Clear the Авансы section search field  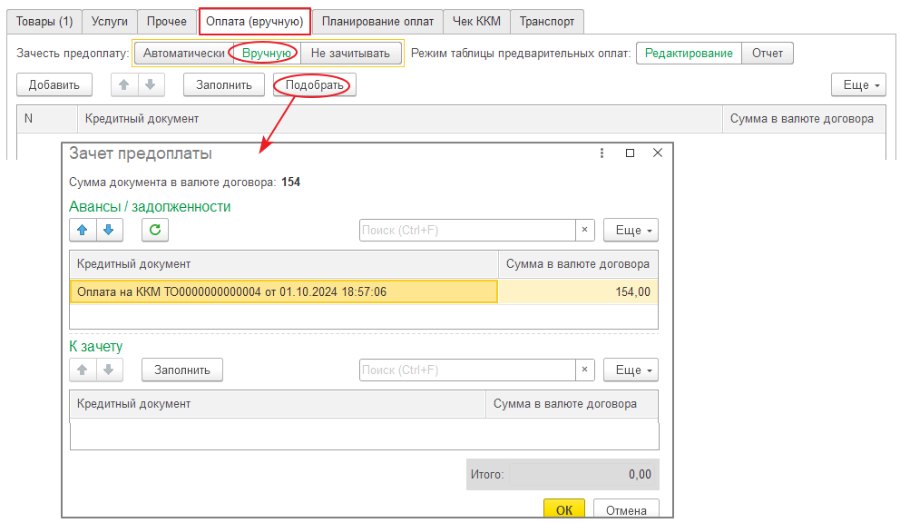585,230
